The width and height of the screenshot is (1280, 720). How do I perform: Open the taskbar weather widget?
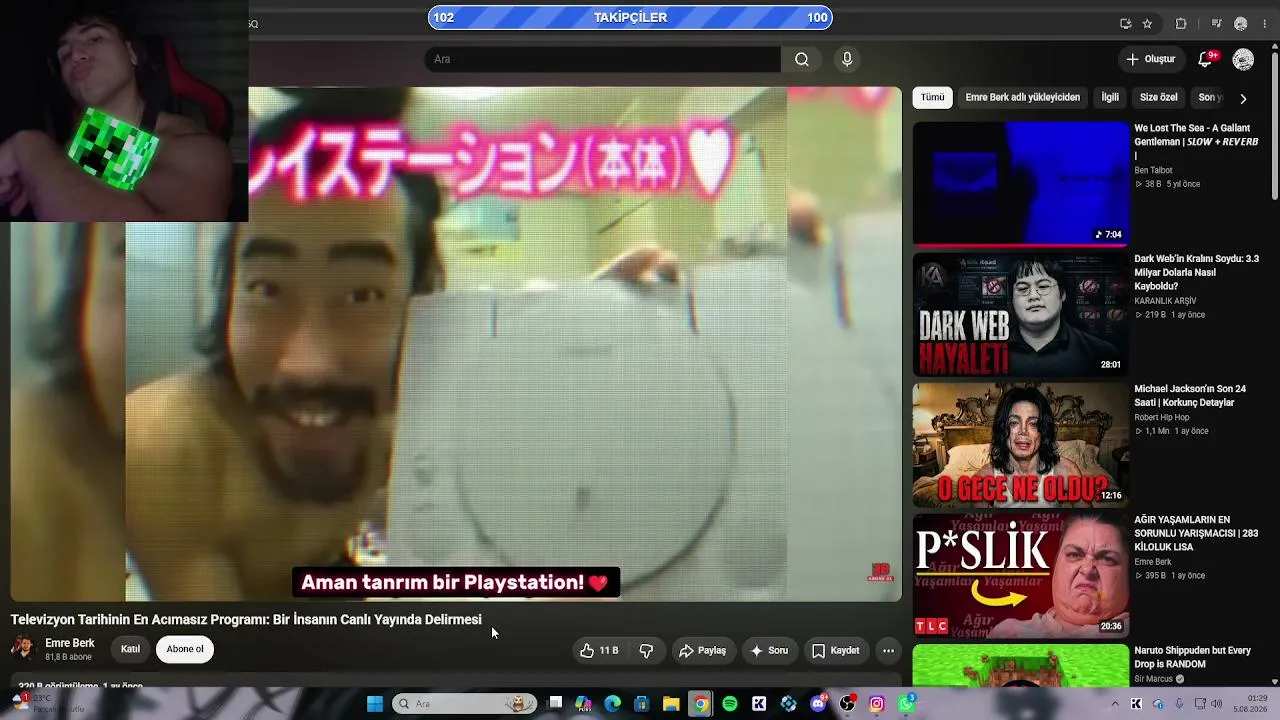(x=48, y=704)
